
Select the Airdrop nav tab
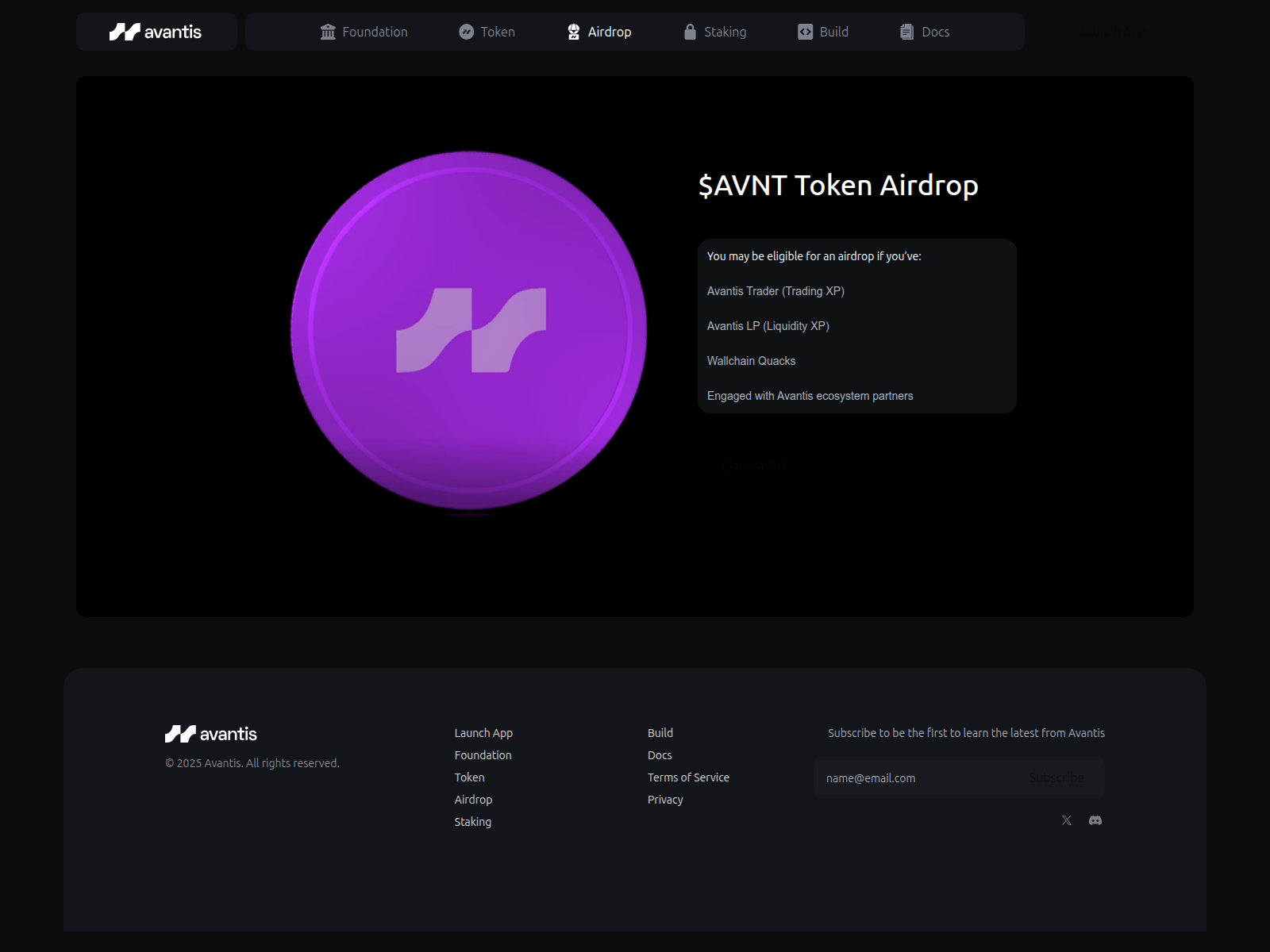pyautogui.click(x=599, y=32)
